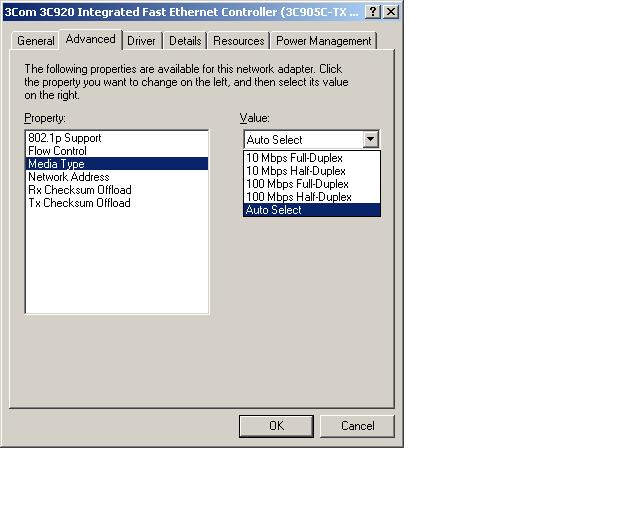Switch to the General tab
Image resolution: width=640 pixels, height=512 pixels.
(x=35, y=41)
